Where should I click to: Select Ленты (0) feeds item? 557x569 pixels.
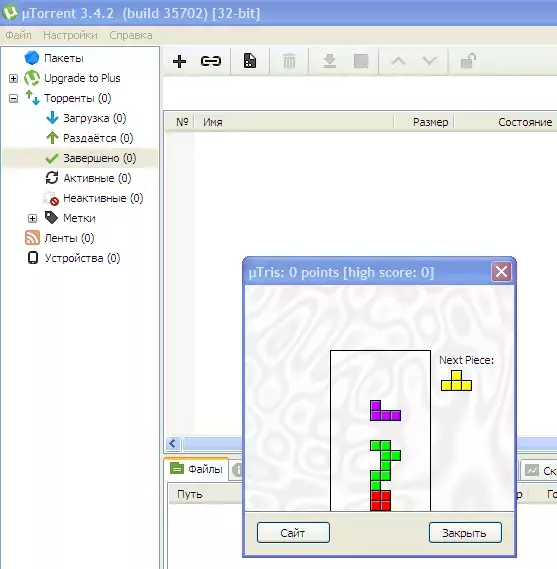coord(69,238)
